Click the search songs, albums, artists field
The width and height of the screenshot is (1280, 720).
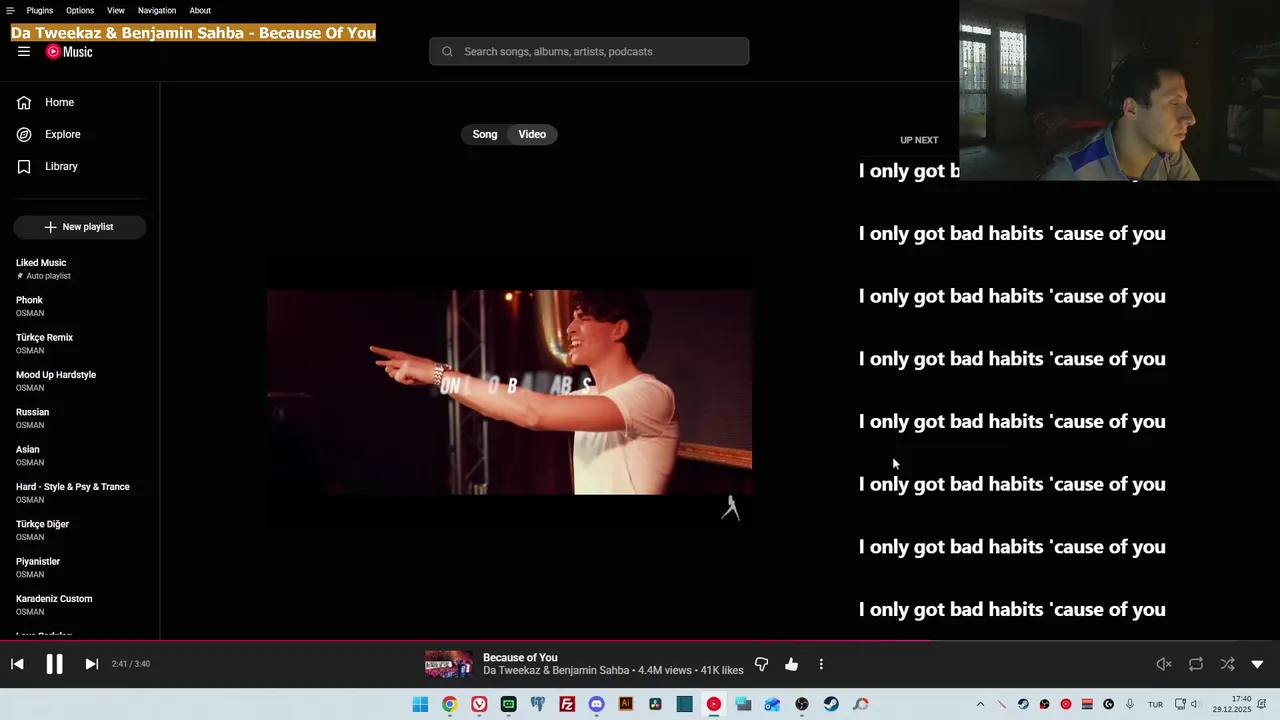tap(589, 51)
